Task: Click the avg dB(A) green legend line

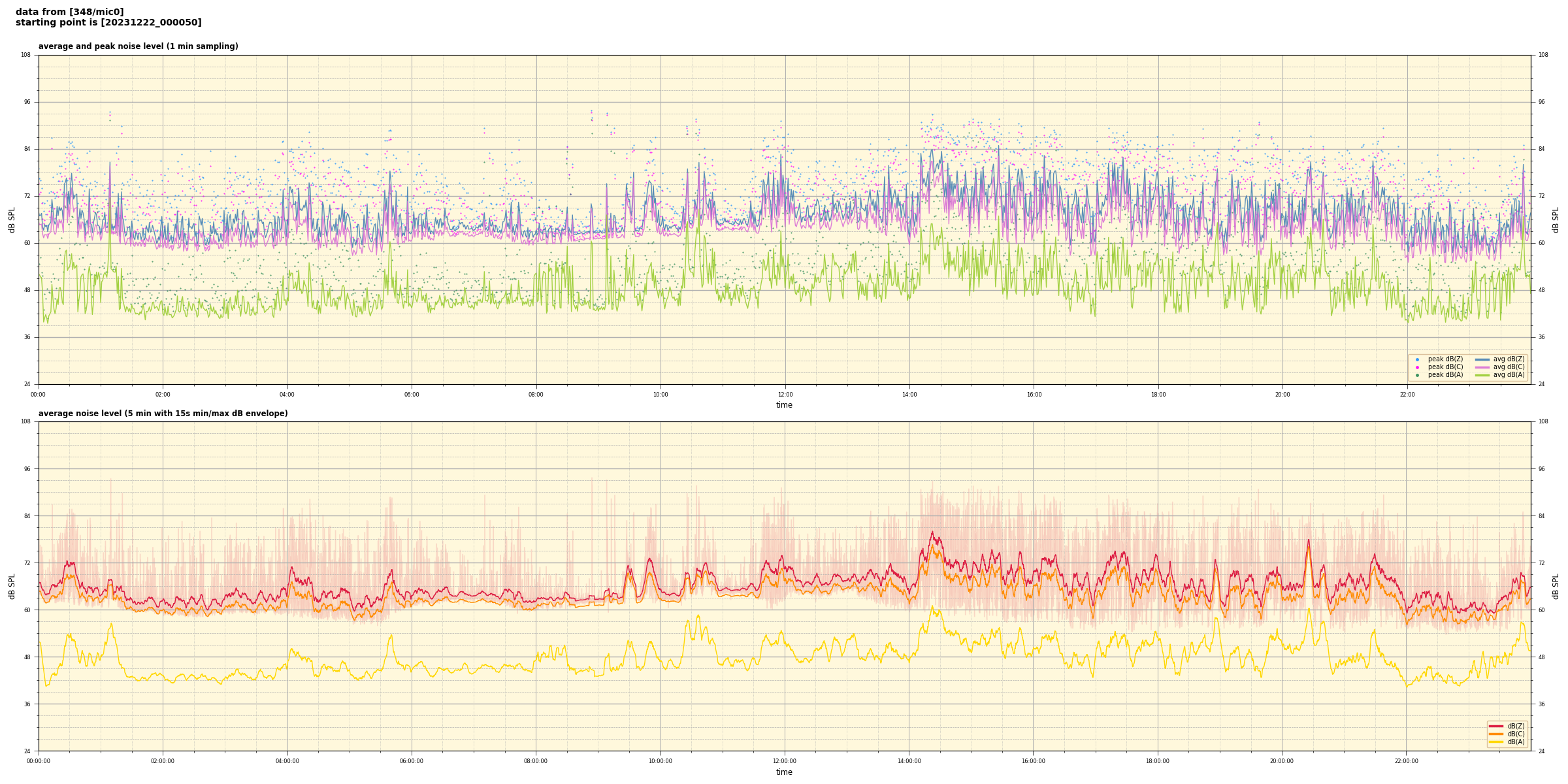Action: point(1482,375)
